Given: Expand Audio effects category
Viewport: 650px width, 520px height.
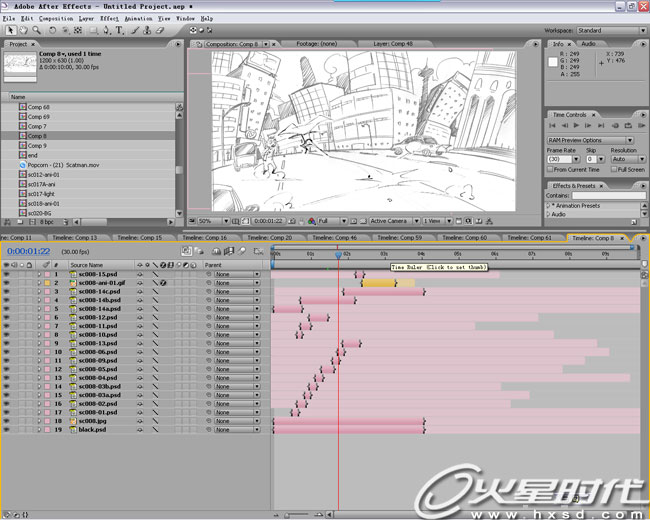Looking at the screenshot, I should [548, 214].
